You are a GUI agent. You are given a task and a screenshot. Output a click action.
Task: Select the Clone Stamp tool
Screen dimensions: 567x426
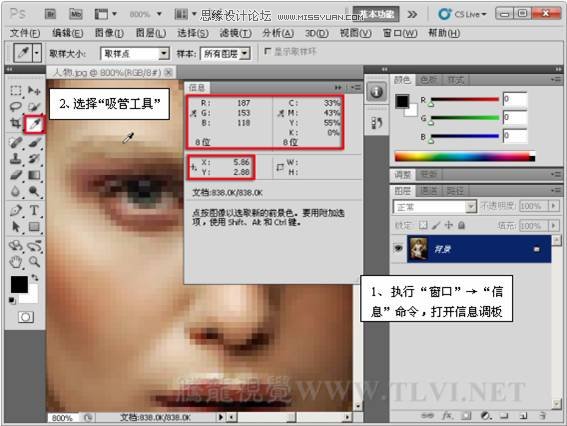[16, 159]
